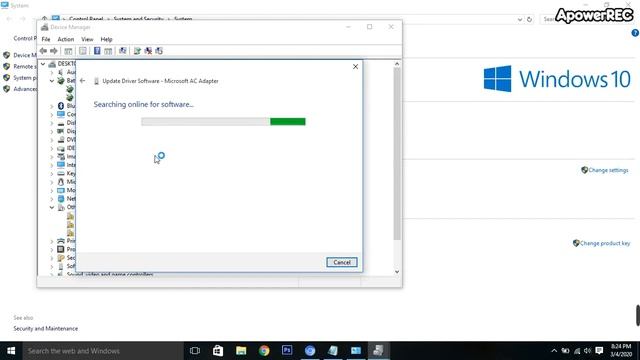640x360 pixels.
Task: Open the Action Center notifications icon
Action: pos(599,351)
